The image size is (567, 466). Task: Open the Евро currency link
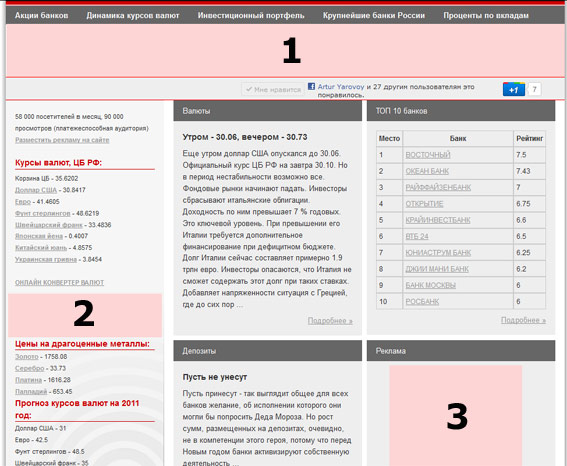23,201
